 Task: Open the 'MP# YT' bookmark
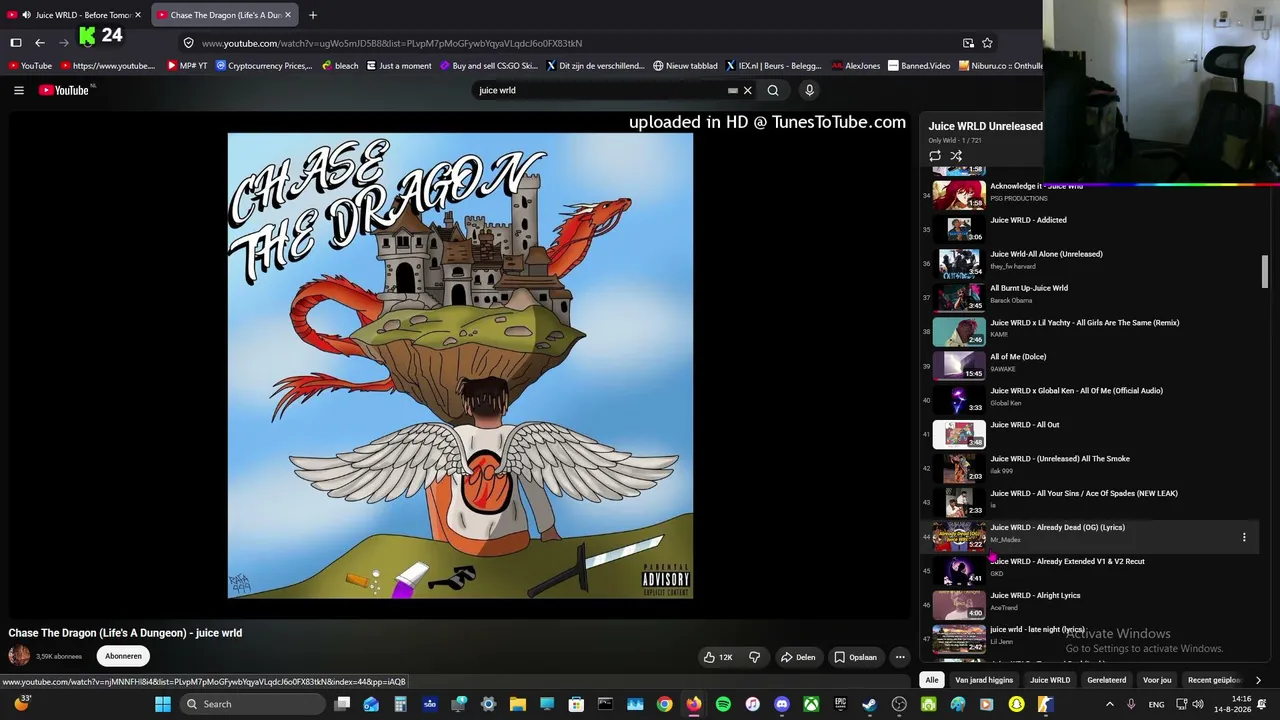click(x=187, y=66)
